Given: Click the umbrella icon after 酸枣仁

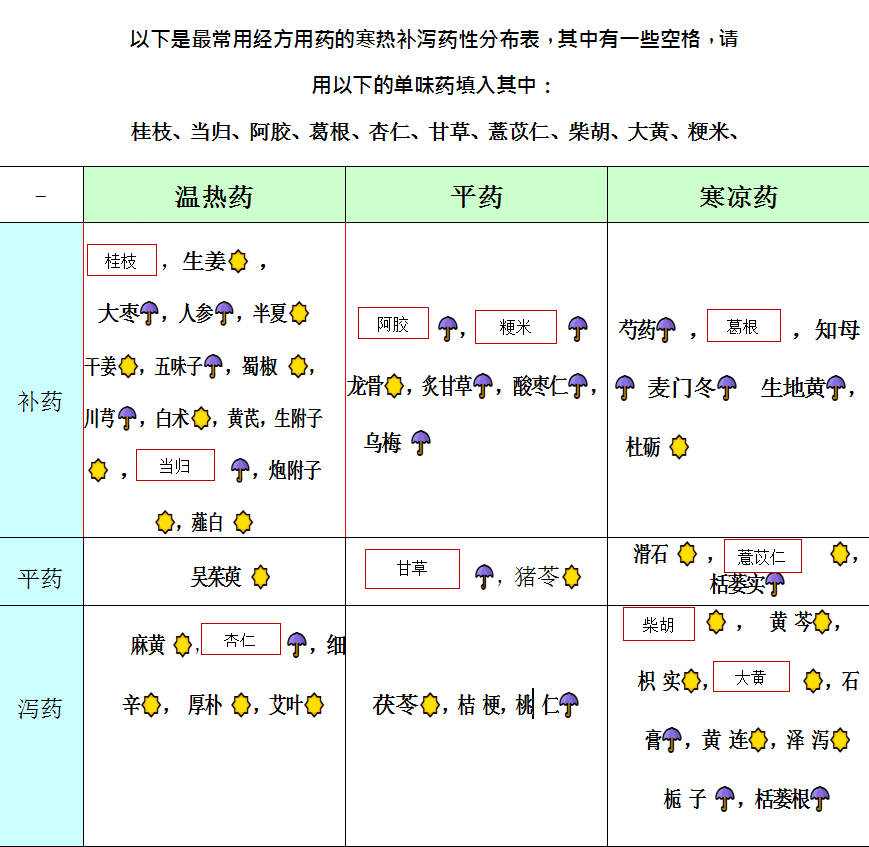Looking at the screenshot, I should pos(577,386).
